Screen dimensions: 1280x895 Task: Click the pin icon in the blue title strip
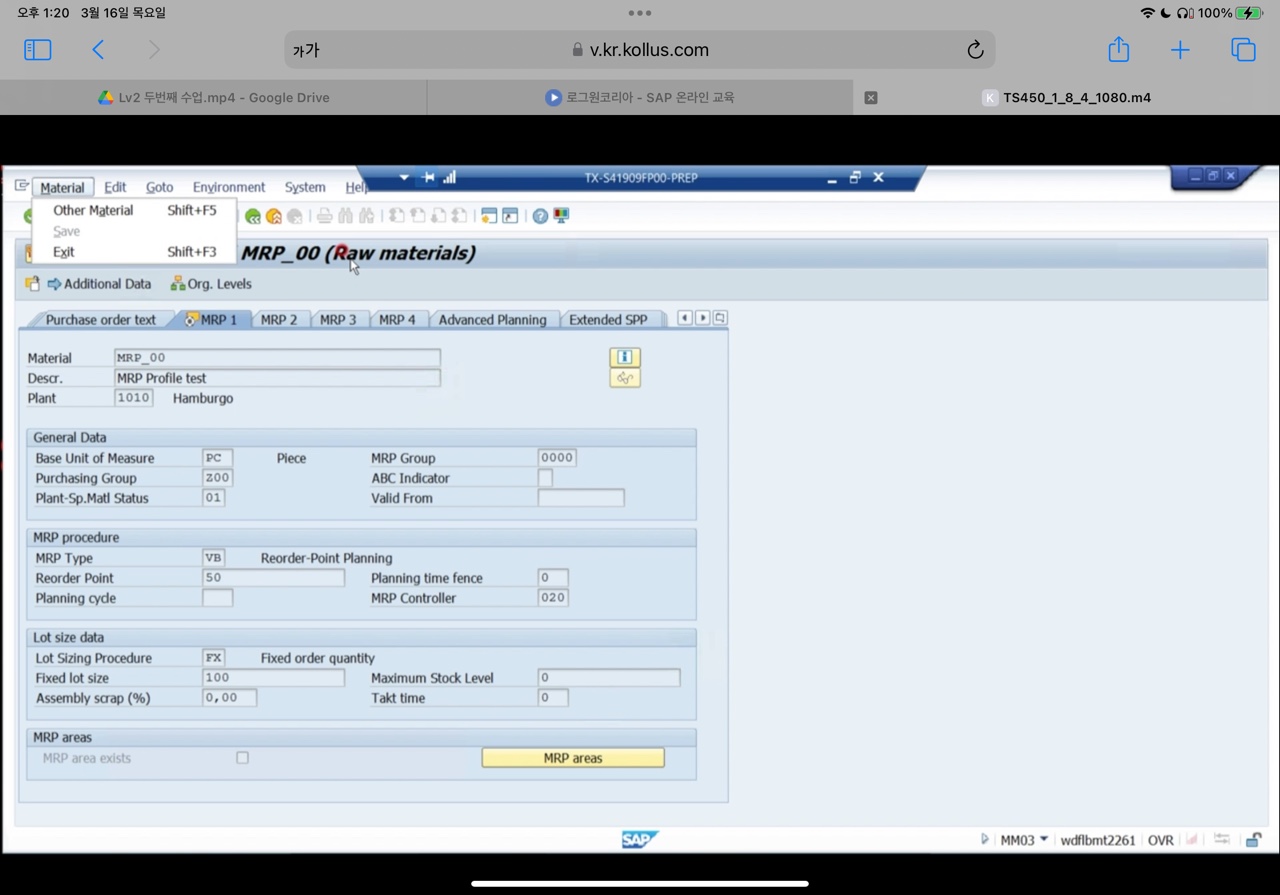coord(428,177)
